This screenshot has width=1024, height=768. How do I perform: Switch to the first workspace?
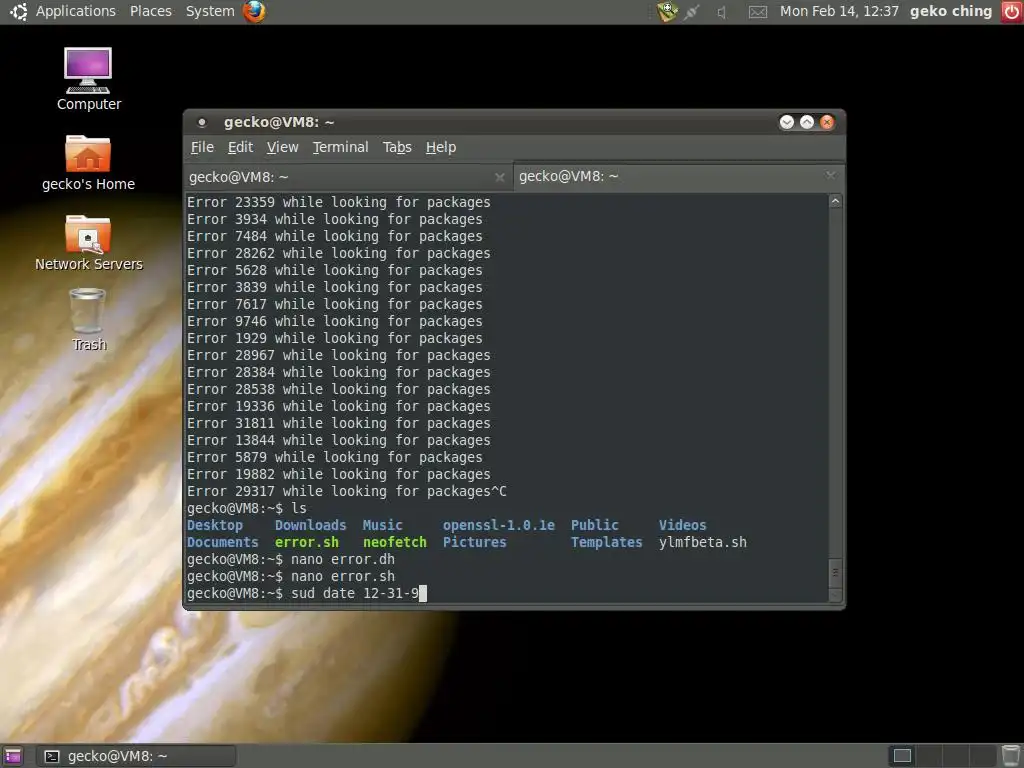902,756
